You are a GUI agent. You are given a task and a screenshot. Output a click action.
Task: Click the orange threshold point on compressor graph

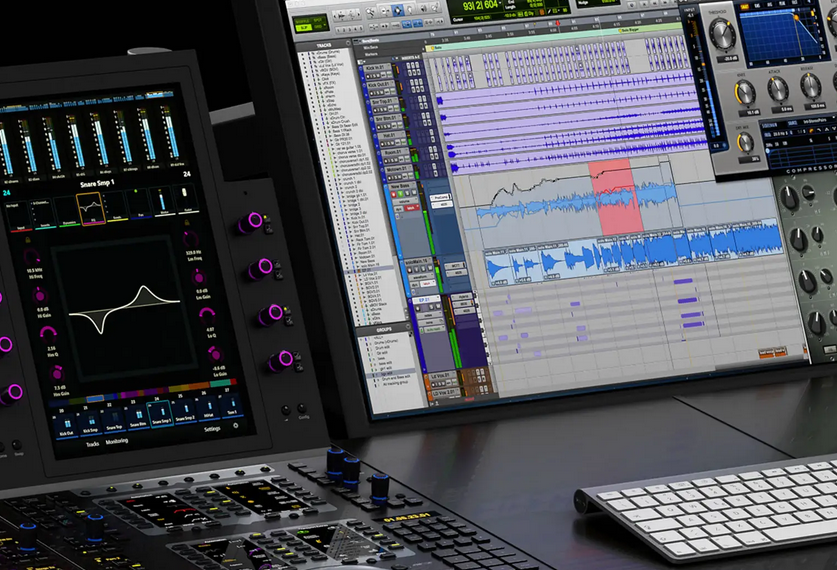[796, 18]
